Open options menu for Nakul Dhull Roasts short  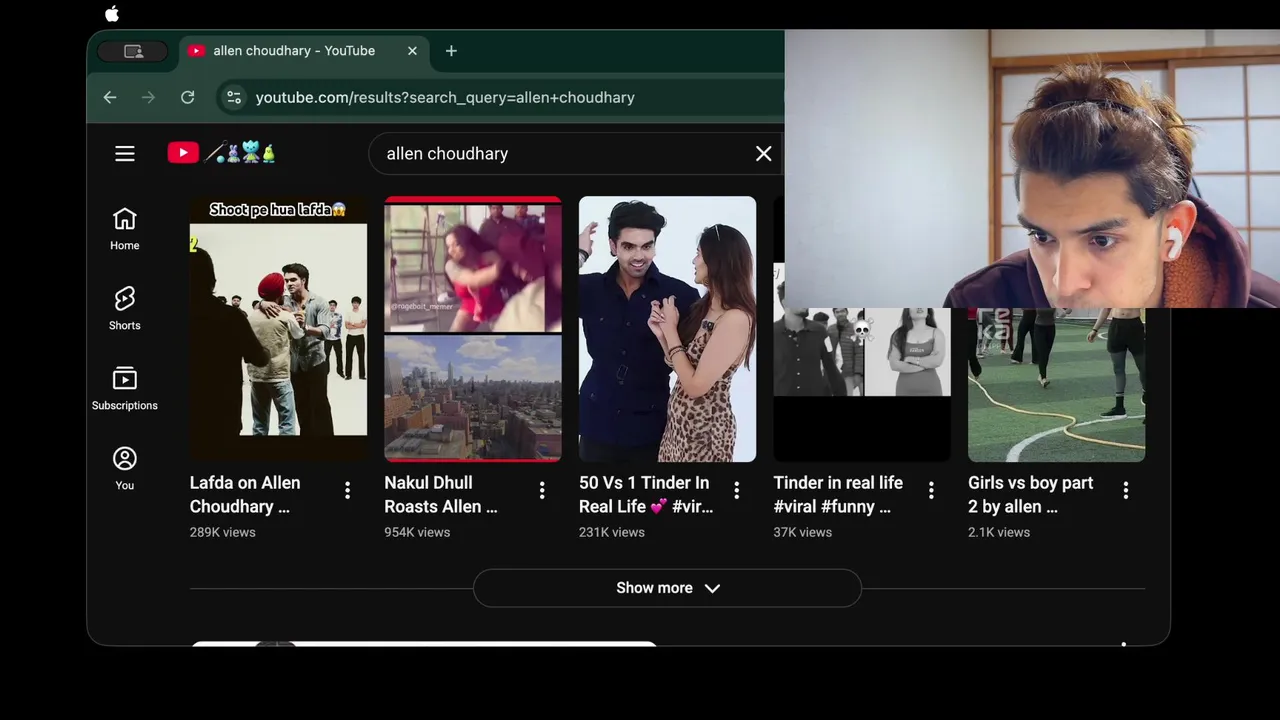[x=542, y=490]
